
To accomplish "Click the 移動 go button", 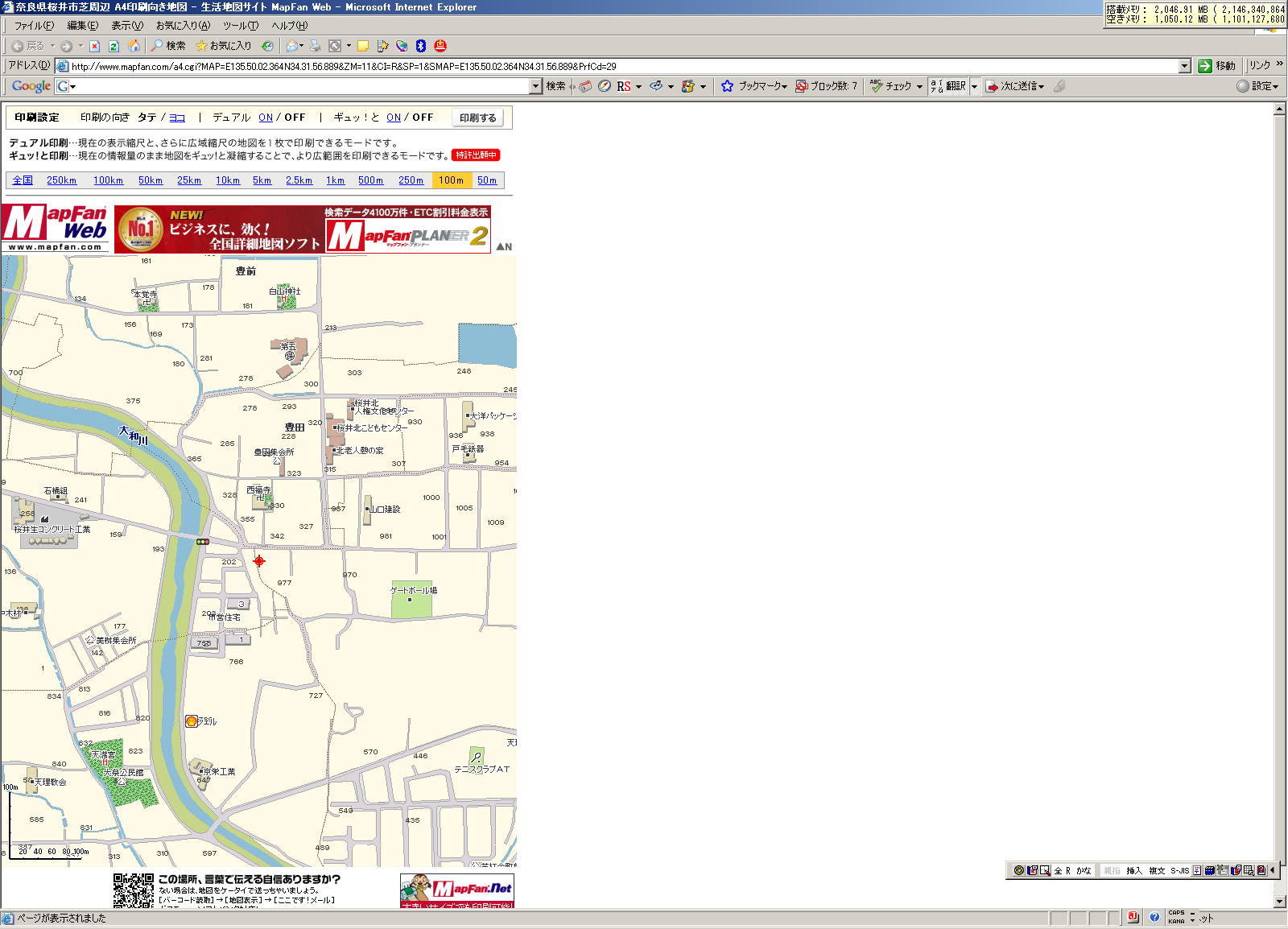I will click(1216, 66).
